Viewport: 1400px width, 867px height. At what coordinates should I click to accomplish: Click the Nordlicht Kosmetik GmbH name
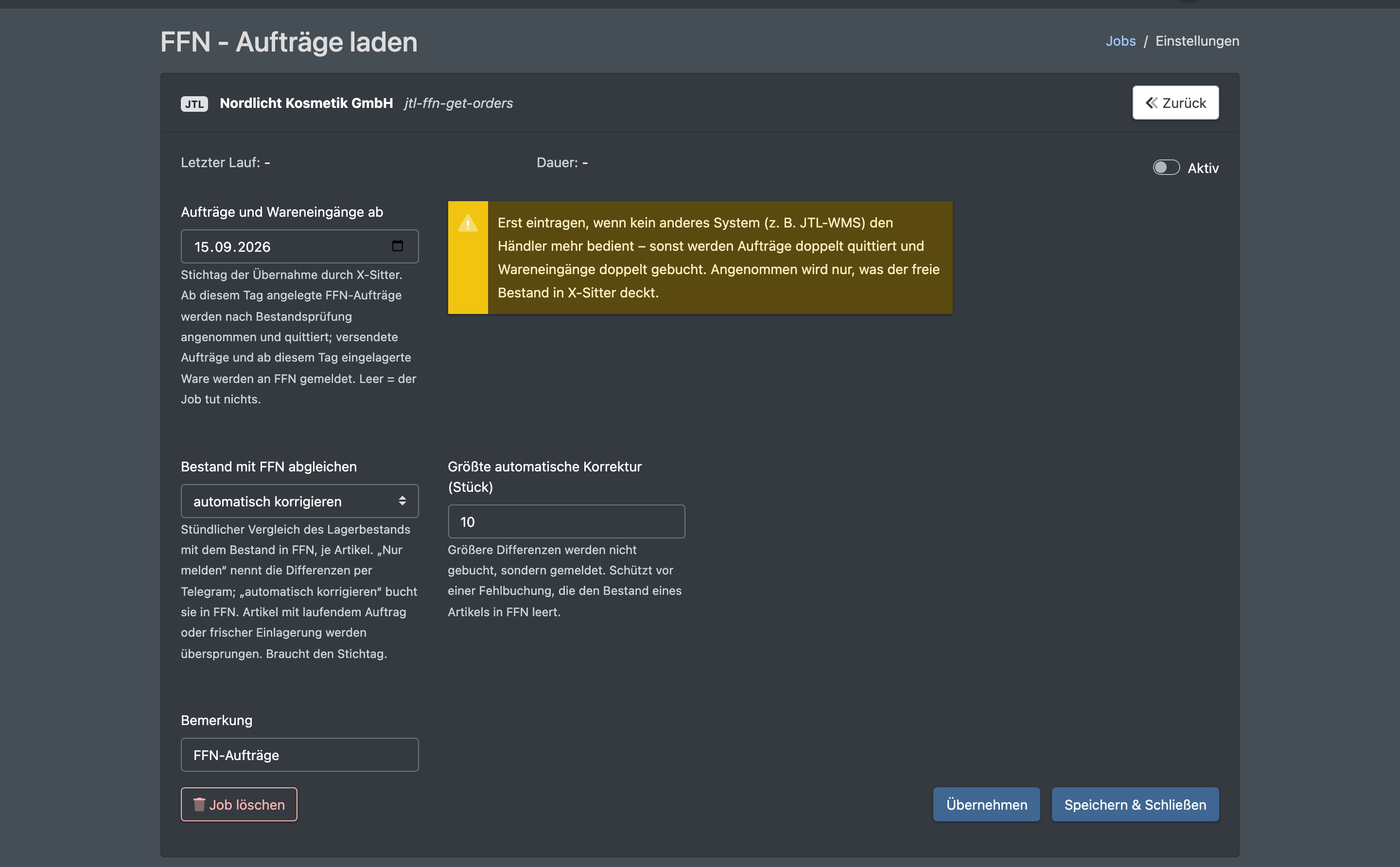pyautogui.click(x=306, y=103)
